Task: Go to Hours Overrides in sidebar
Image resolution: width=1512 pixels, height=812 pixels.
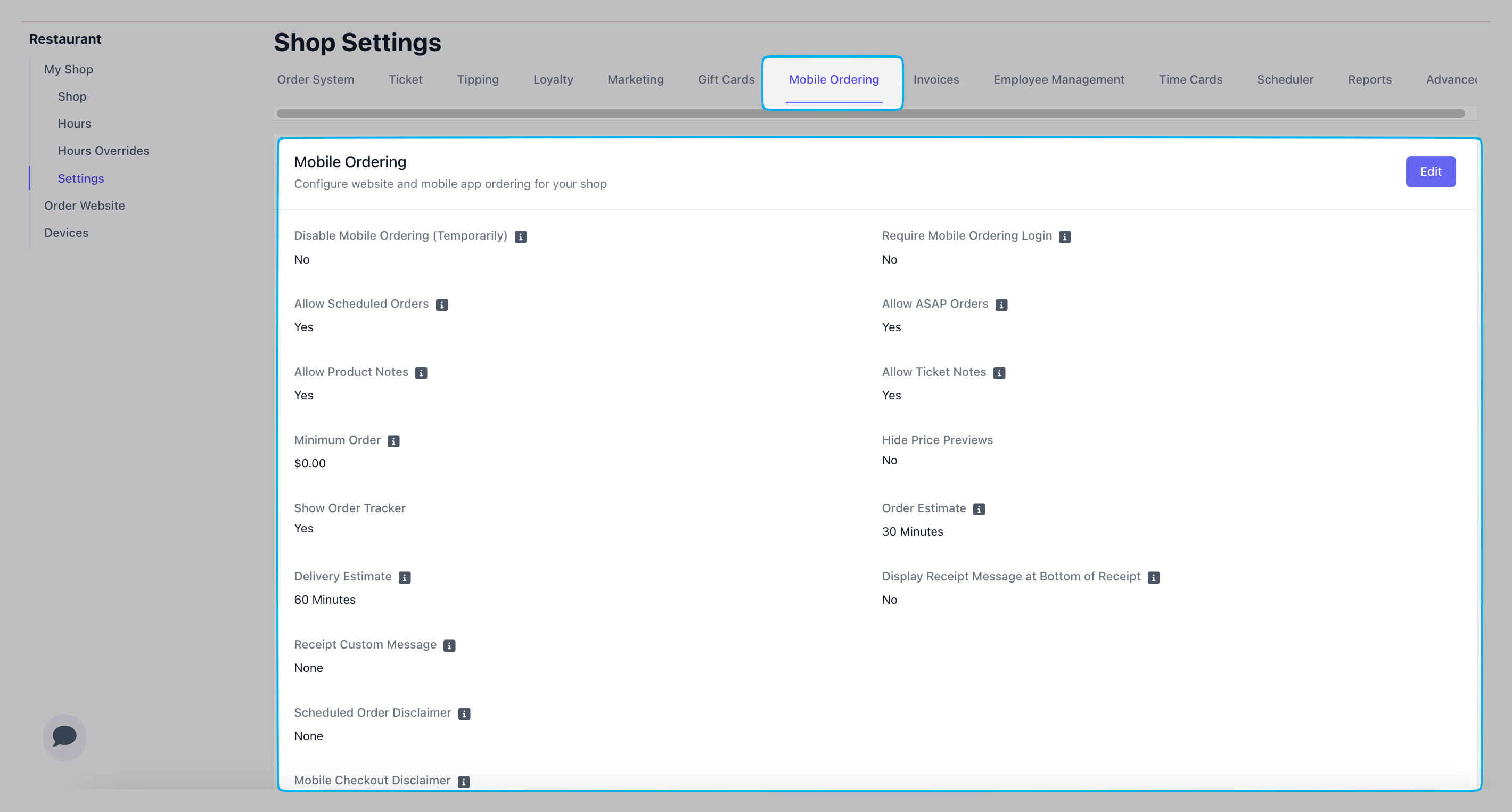Action: coord(103,151)
